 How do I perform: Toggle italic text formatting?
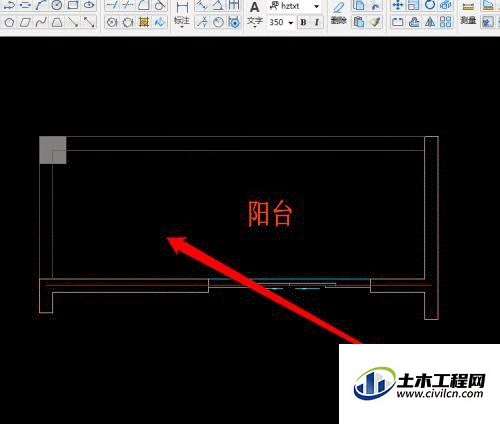point(317,22)
